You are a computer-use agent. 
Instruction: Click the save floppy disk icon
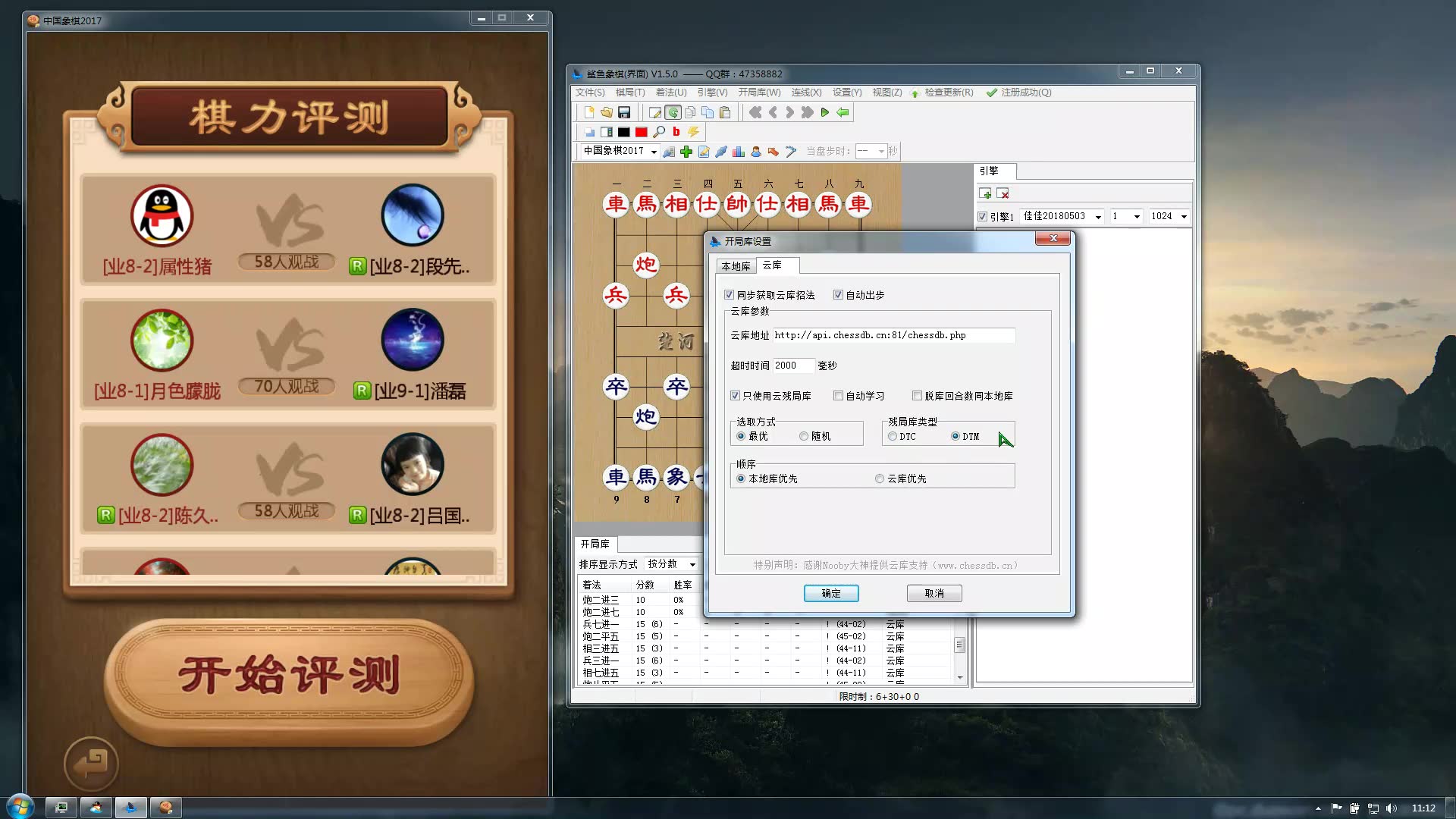(x=624, y=112)
